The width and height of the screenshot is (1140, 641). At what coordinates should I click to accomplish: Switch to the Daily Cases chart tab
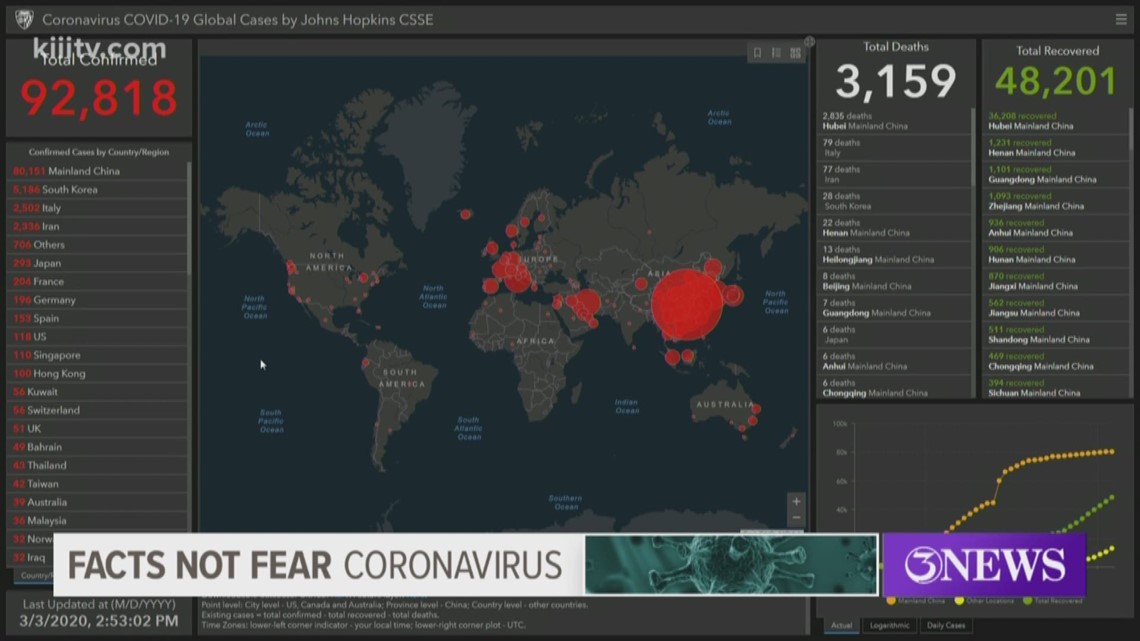click(945, 626)
